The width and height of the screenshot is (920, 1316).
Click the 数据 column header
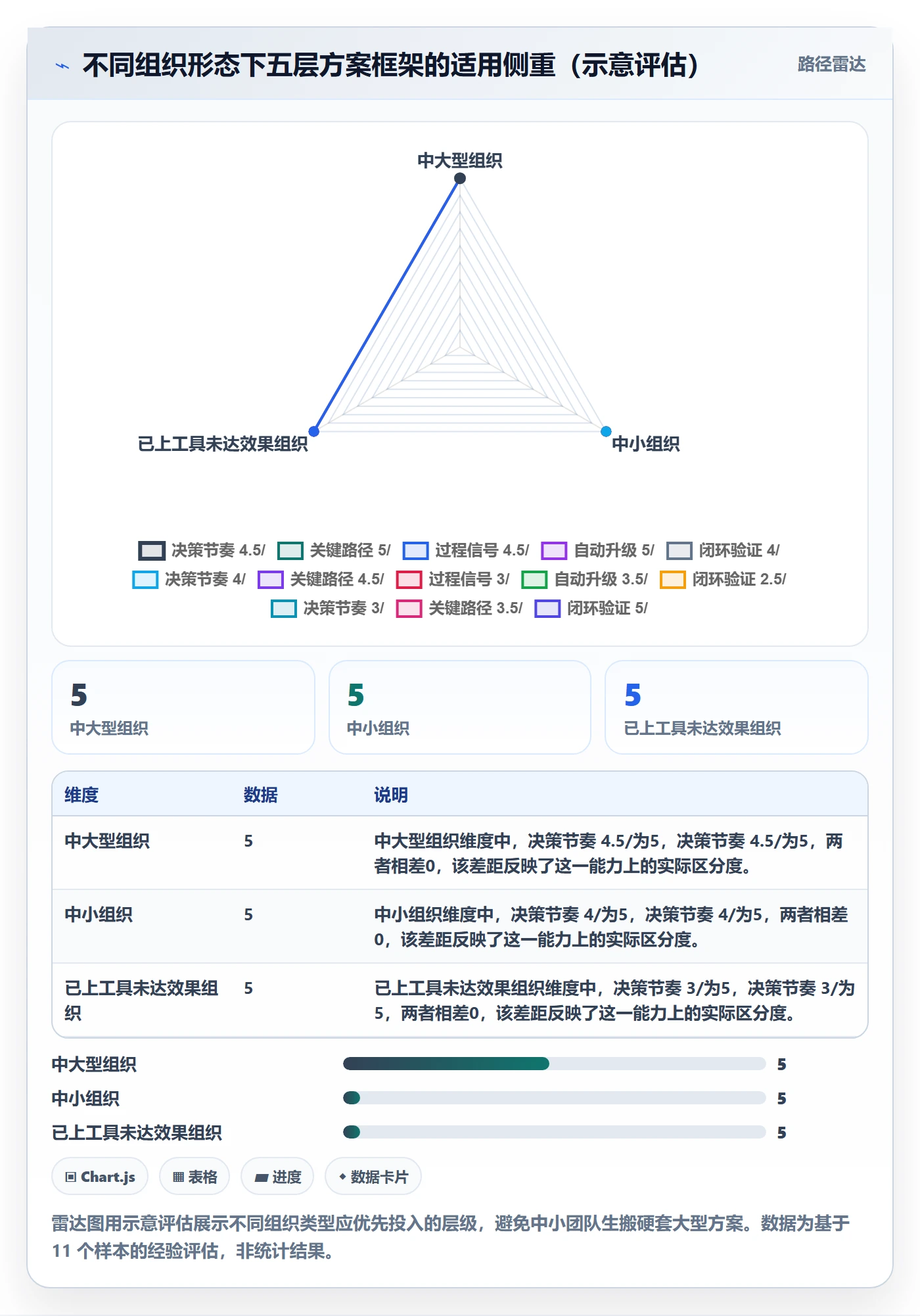260,795
